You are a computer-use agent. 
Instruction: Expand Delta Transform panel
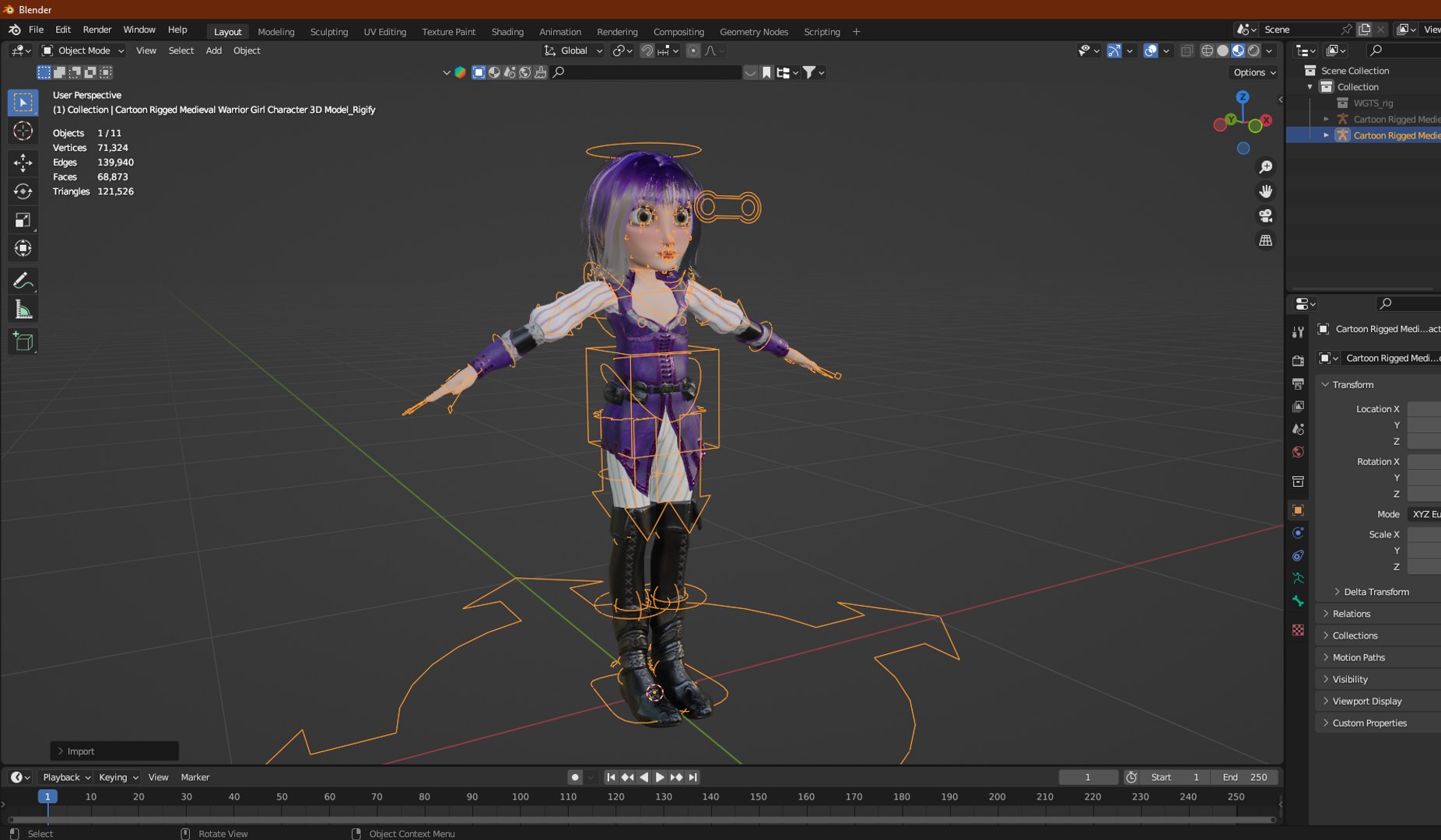point(1383,592)
